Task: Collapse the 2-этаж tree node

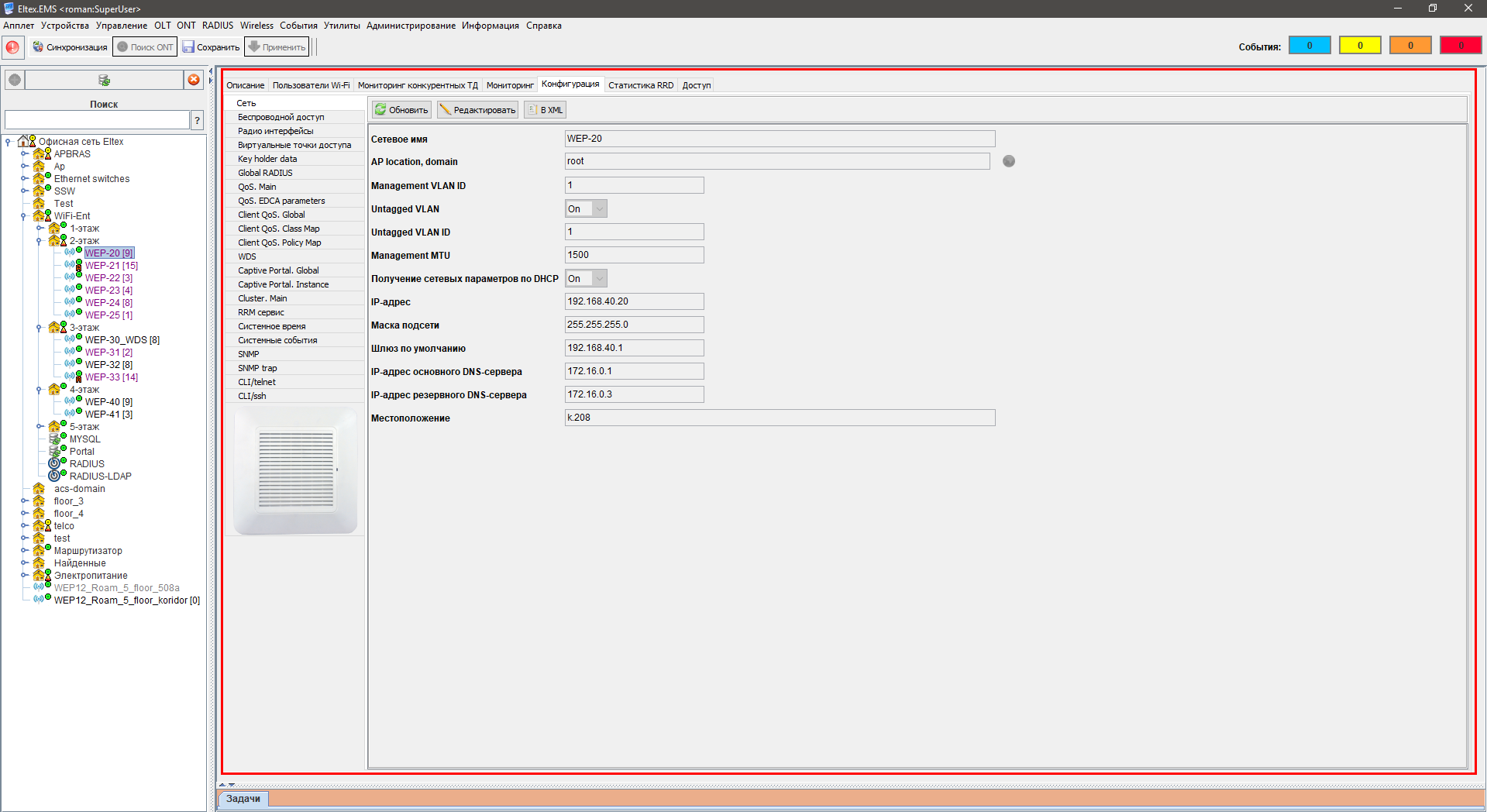Action: 39,241
